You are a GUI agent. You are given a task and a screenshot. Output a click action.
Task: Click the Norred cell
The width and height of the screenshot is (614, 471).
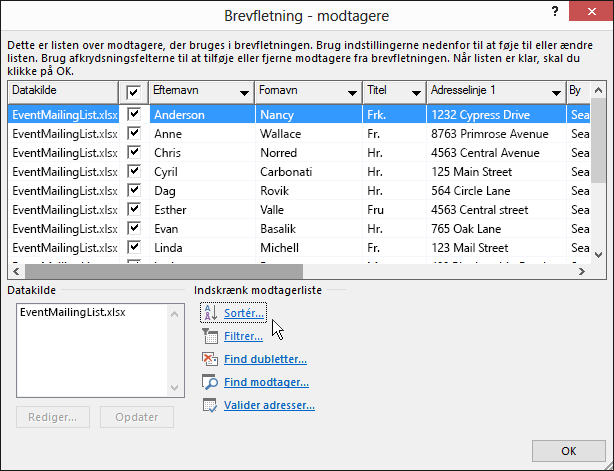click(309, 153)
